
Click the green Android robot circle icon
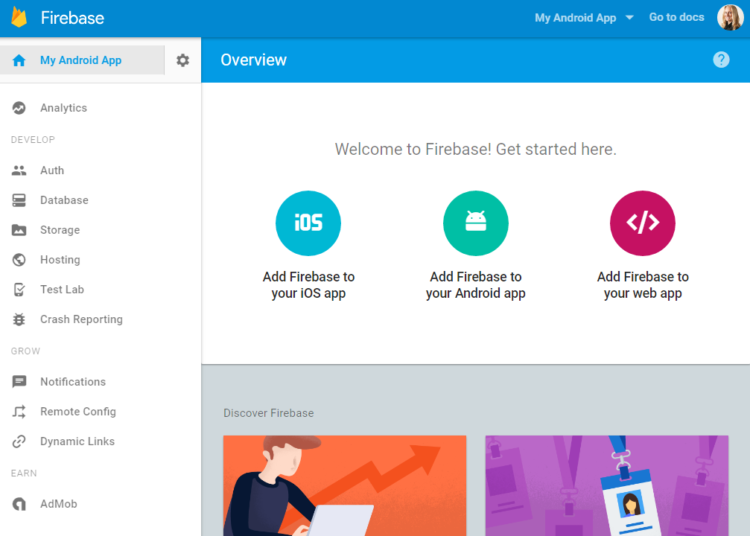coord(475,223)
